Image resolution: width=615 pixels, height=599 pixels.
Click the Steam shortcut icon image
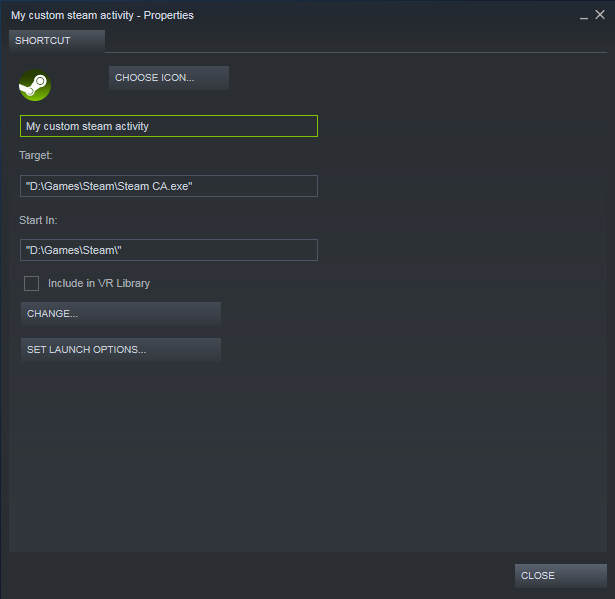click(x=35, y=85)
